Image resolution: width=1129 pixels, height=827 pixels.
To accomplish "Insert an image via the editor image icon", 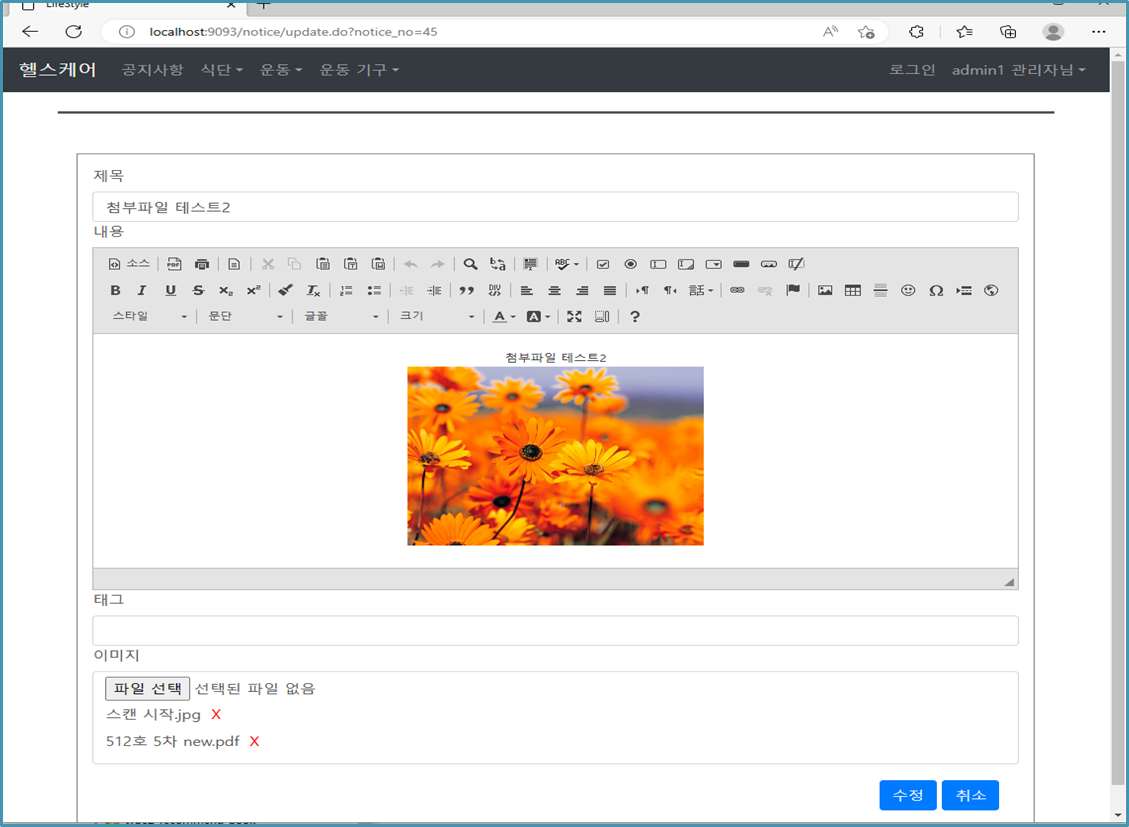I will (825, 290).
